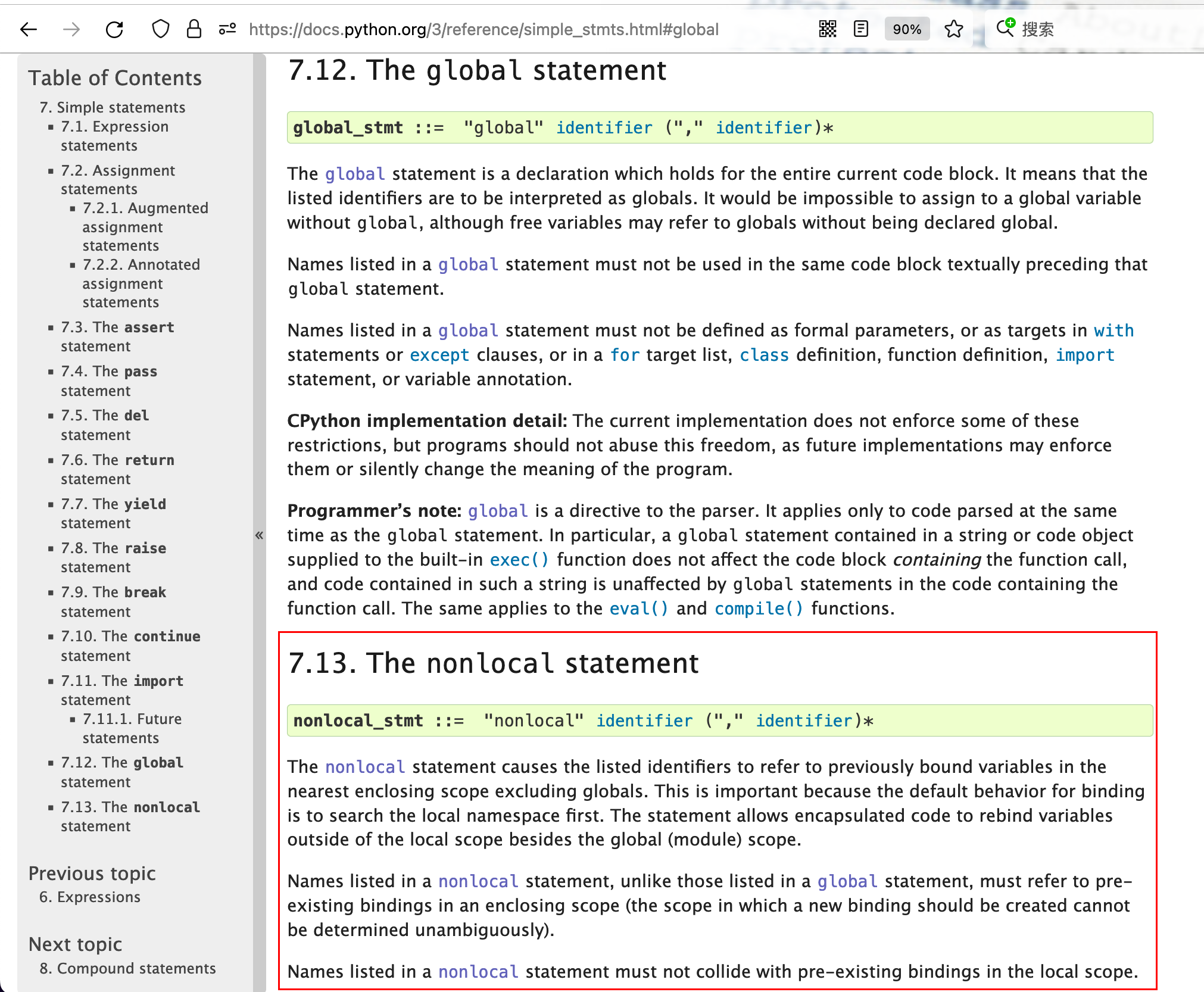
Task: Click the 'import' keyword link in paragraph
Action: pos(1085,355)
